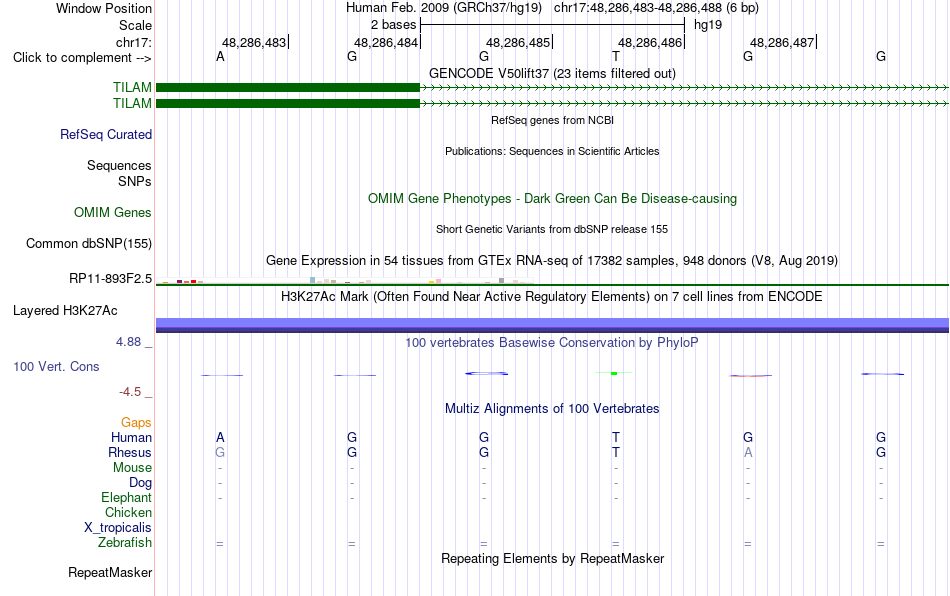Open the Layered H3K27Ac track label

[x=65, y=311]
